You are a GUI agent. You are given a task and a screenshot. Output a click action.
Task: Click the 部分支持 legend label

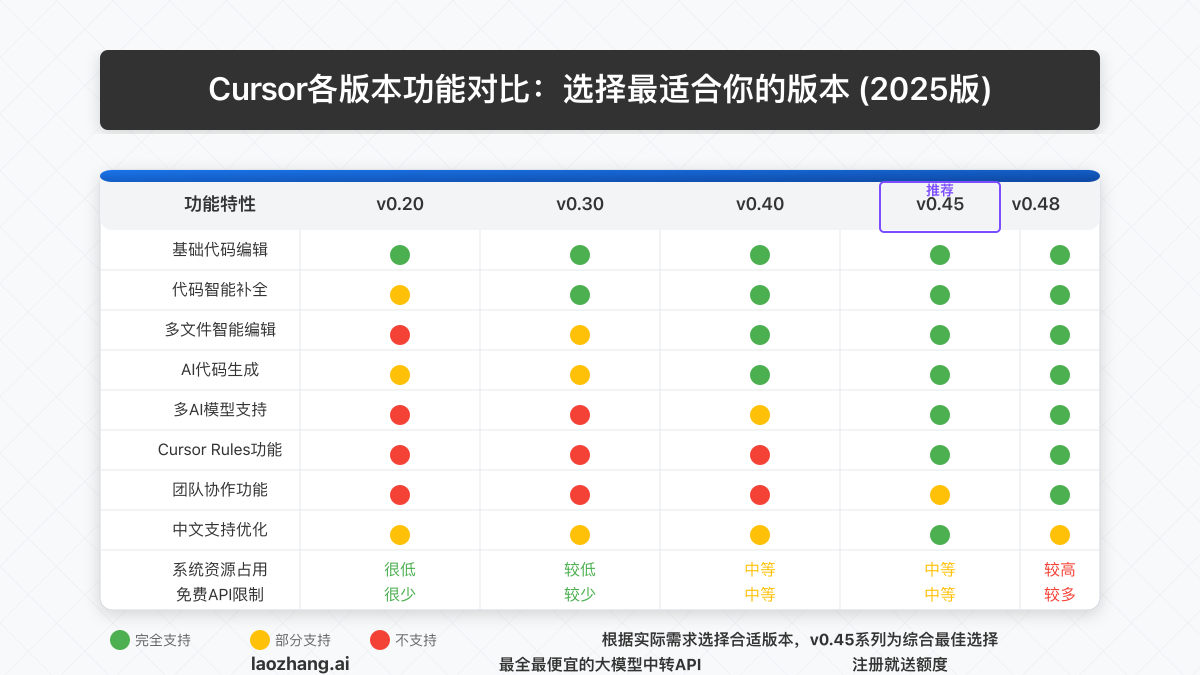pos(303,640)
